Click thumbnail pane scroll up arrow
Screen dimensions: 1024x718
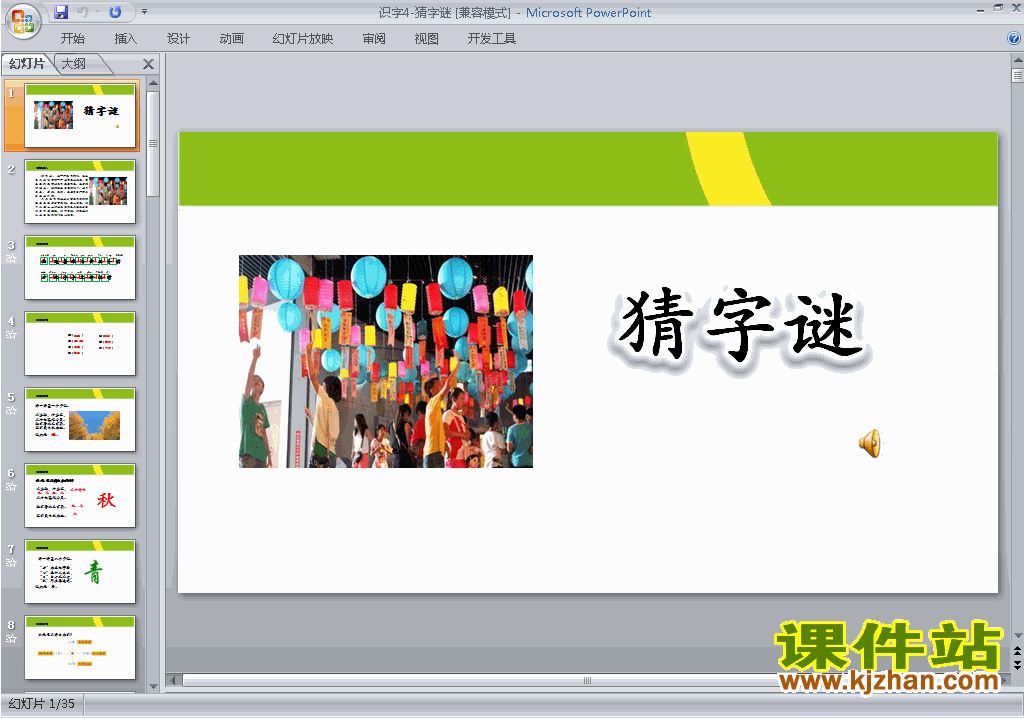153,83
